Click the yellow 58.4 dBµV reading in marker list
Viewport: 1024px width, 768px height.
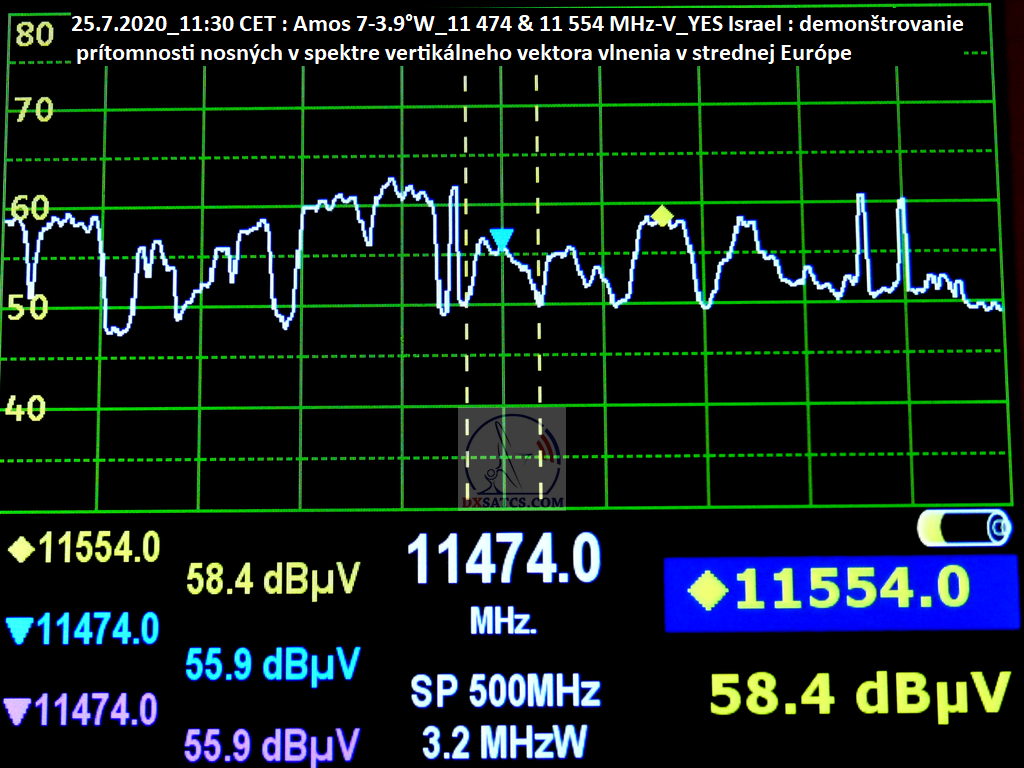(x=273, y=579)
